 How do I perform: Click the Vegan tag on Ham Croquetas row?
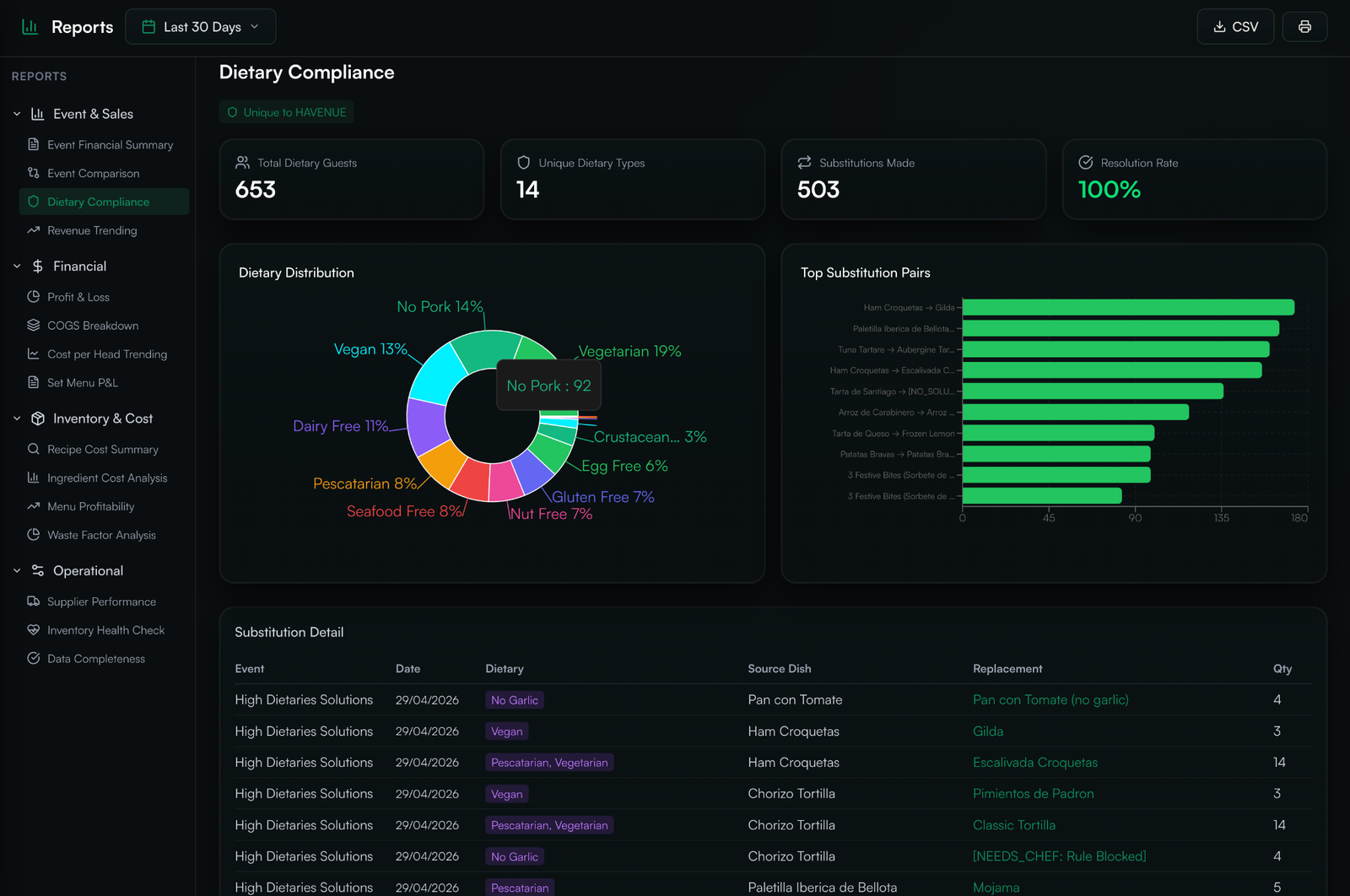point(507,731)
